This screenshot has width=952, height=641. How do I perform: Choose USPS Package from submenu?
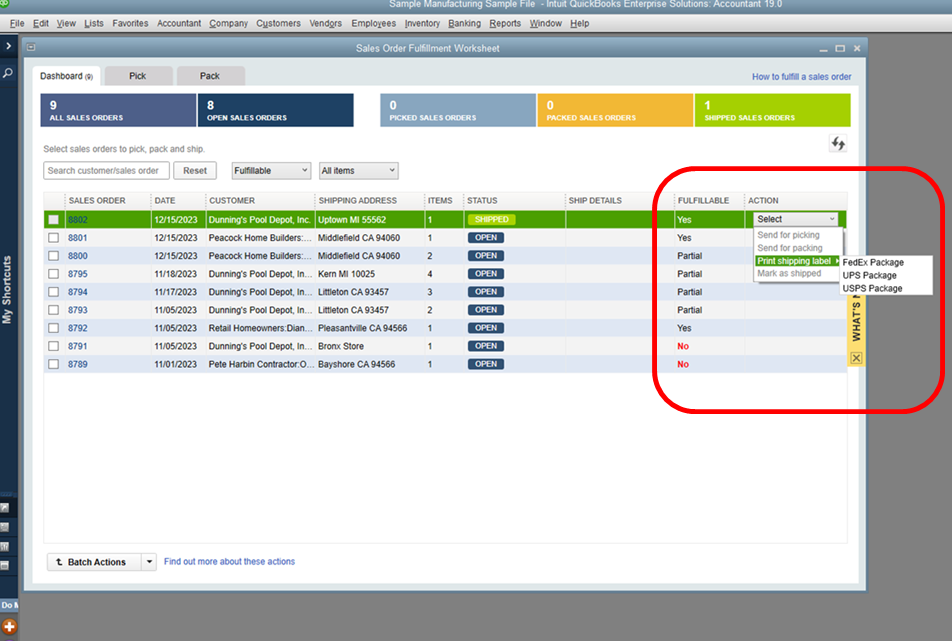[872, 288]
